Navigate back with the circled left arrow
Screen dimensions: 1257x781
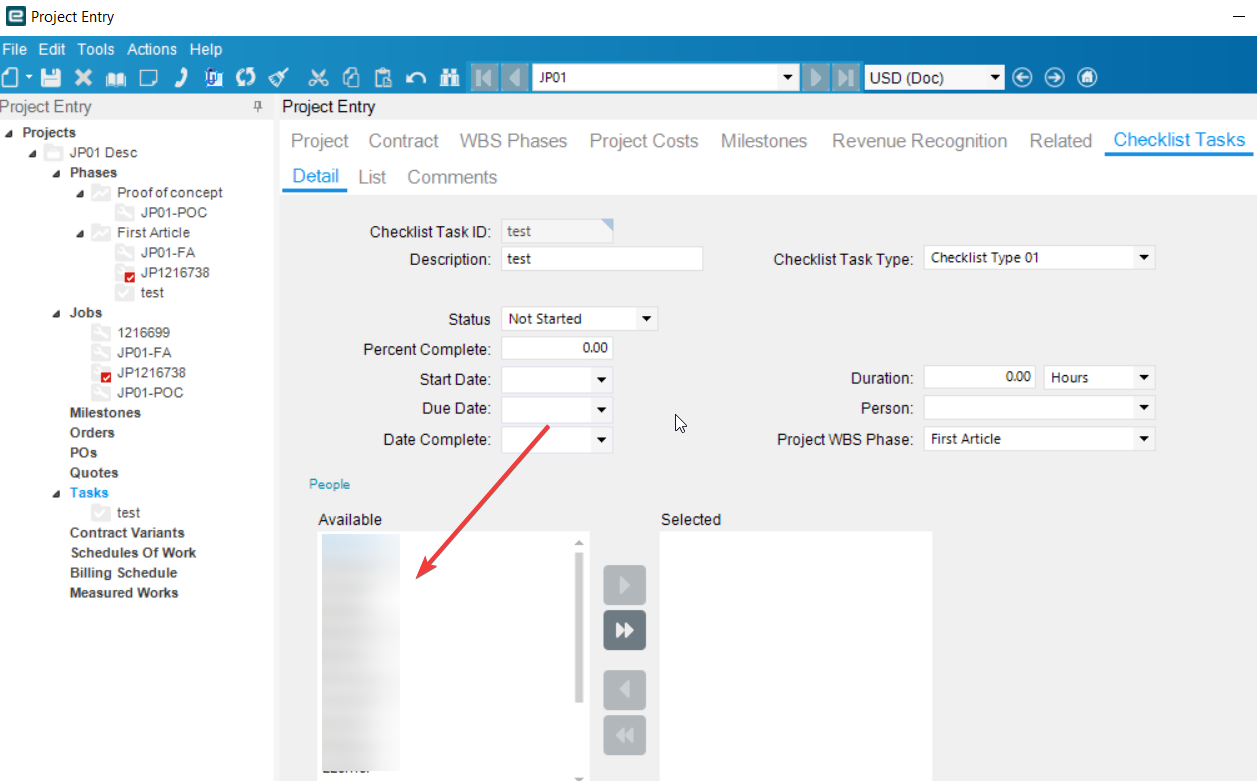pos(1022,78)
